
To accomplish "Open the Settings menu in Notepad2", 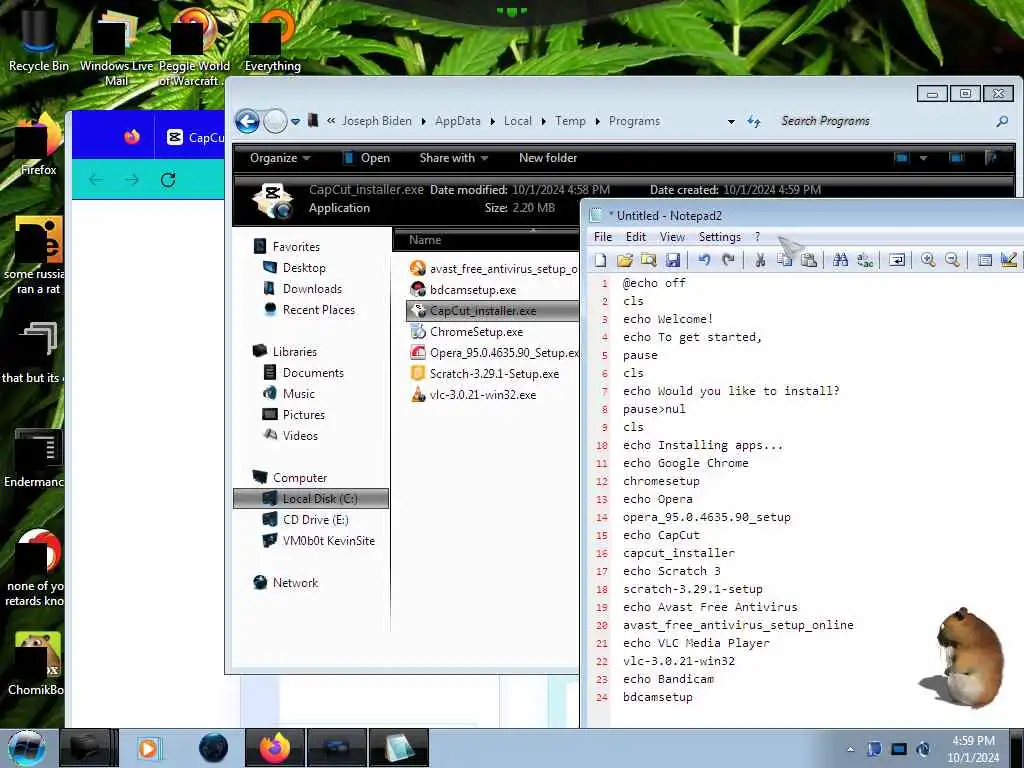I will [x=720, y=237].
